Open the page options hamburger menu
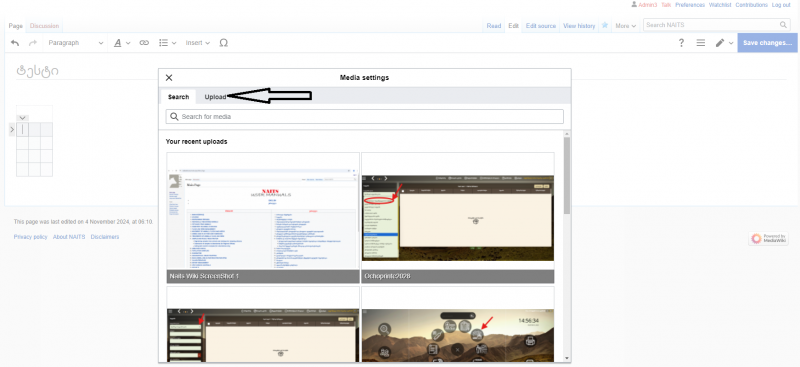The width and height of the screenshot is (800, 367). (701, 43)
